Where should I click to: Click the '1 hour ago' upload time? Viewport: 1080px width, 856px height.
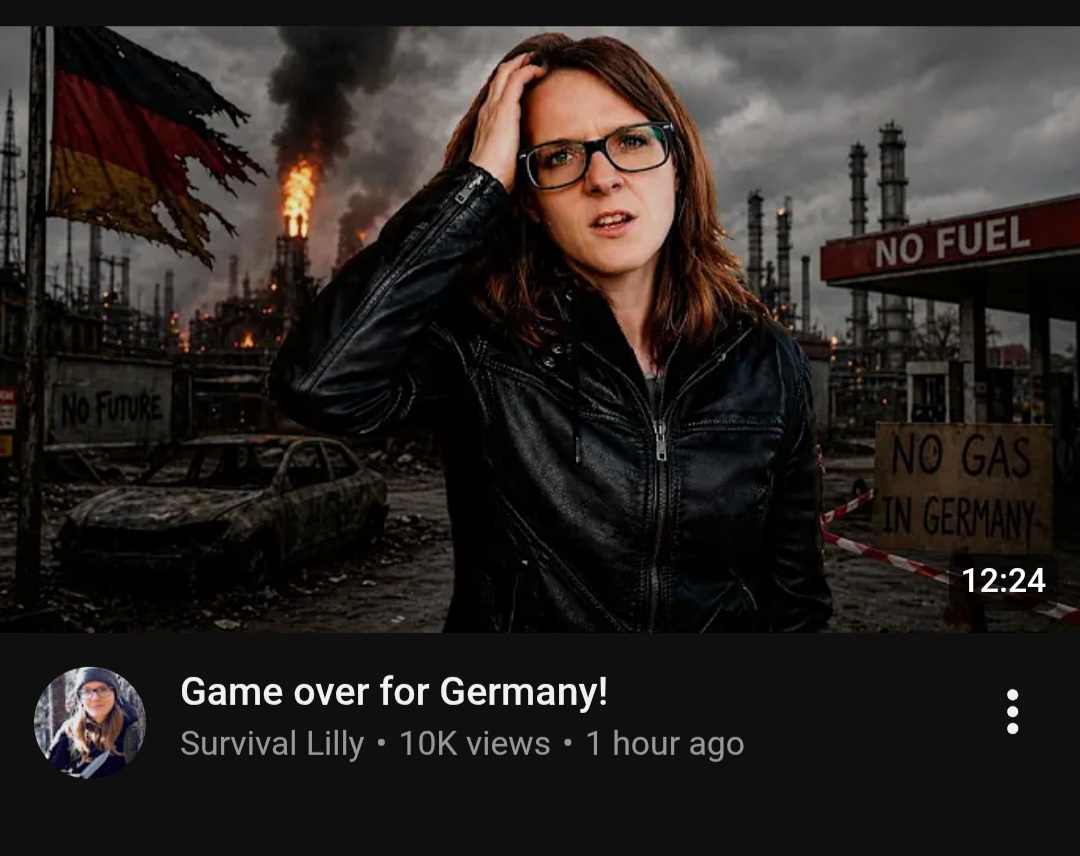point(665,744)
